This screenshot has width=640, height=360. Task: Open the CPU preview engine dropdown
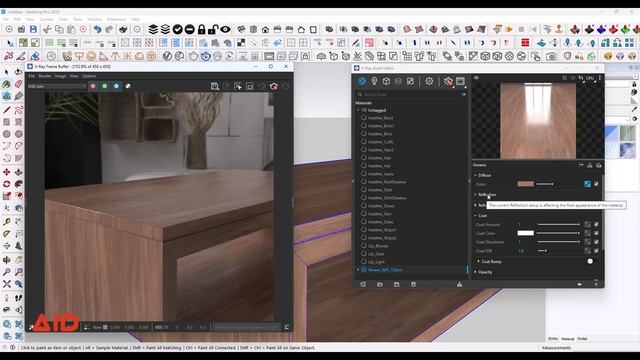591,78
